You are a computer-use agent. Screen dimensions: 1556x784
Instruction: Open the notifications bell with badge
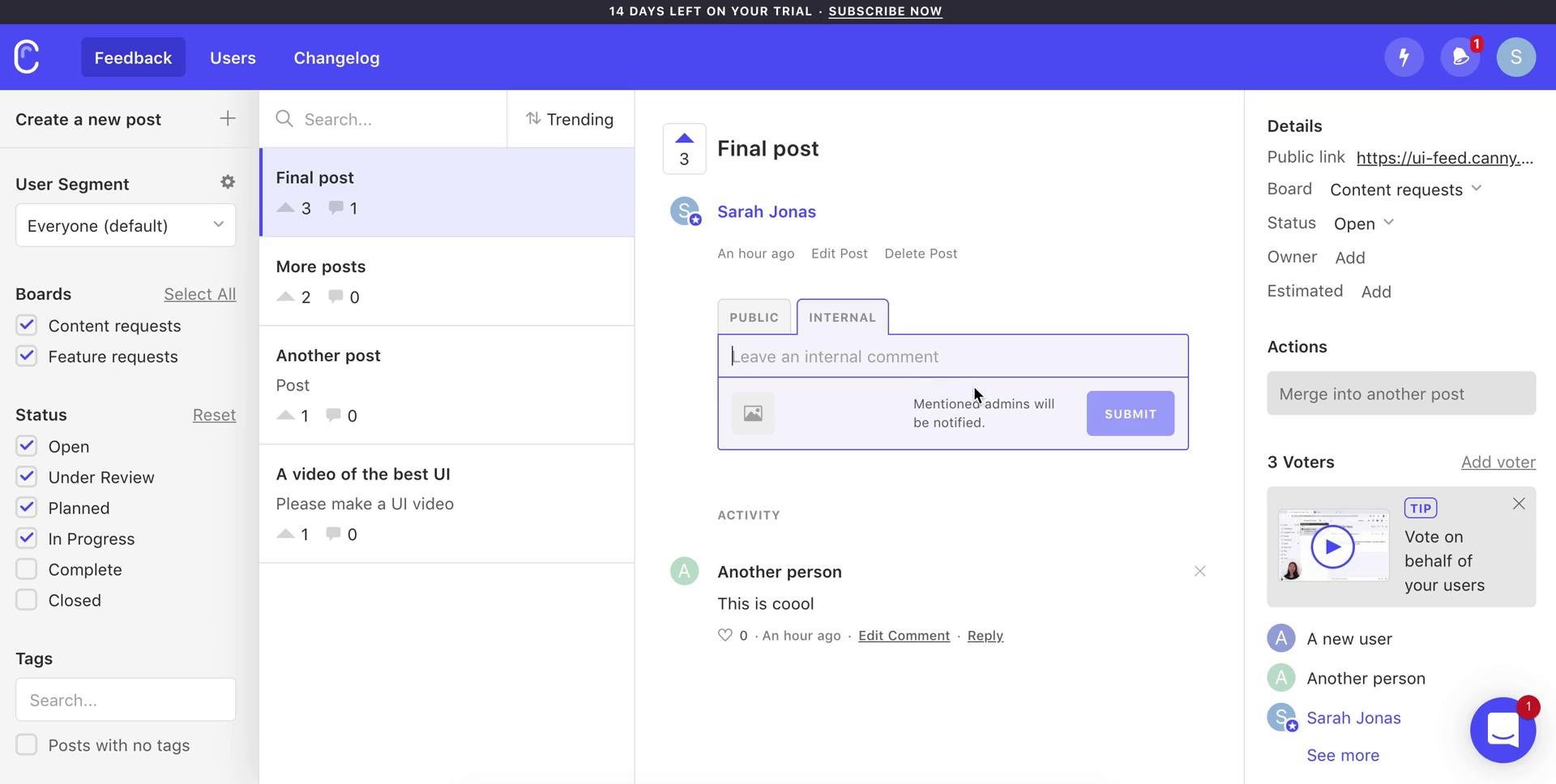click(x=1460, y=57)
